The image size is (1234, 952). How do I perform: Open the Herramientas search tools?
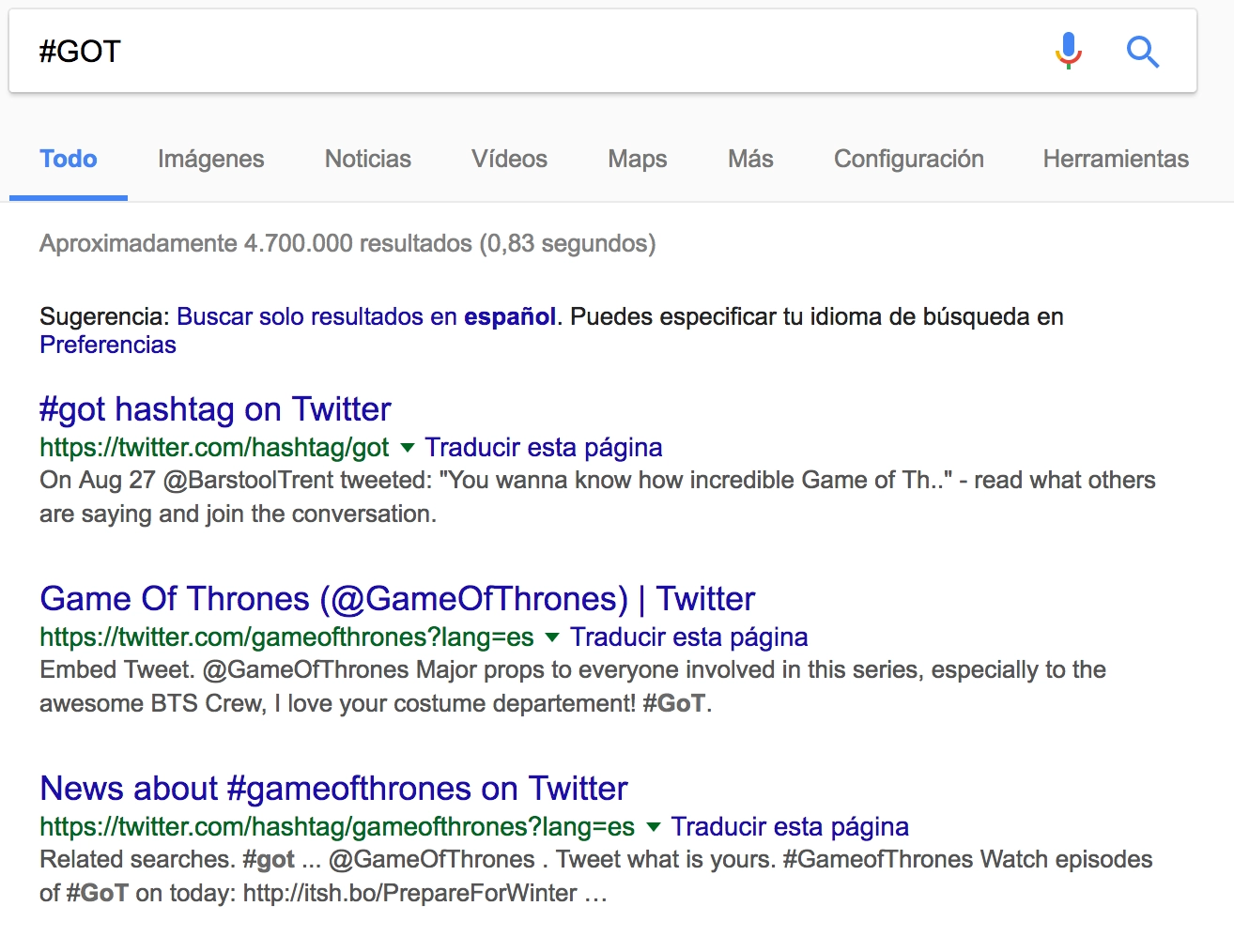pos(1115,159)
